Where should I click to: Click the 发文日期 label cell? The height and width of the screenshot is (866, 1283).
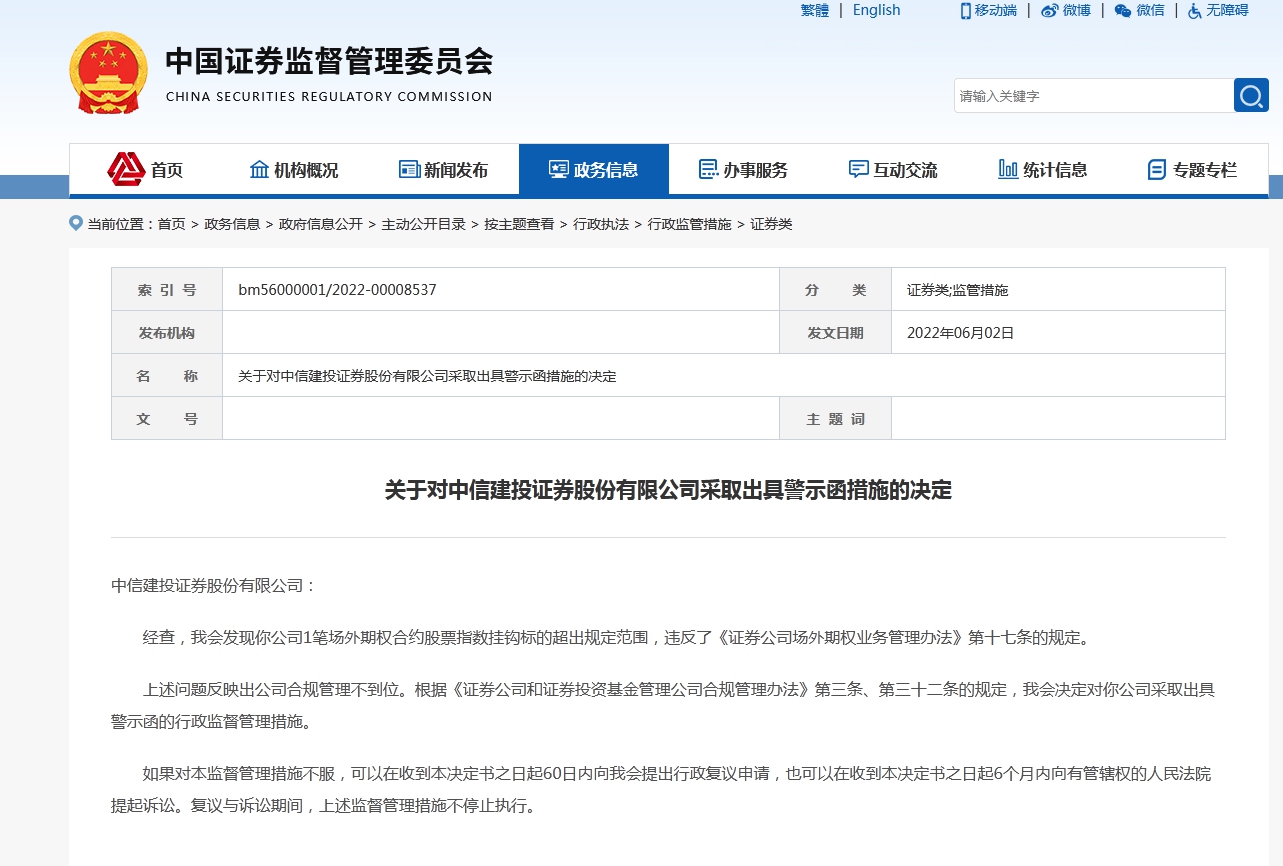[835, 333]
